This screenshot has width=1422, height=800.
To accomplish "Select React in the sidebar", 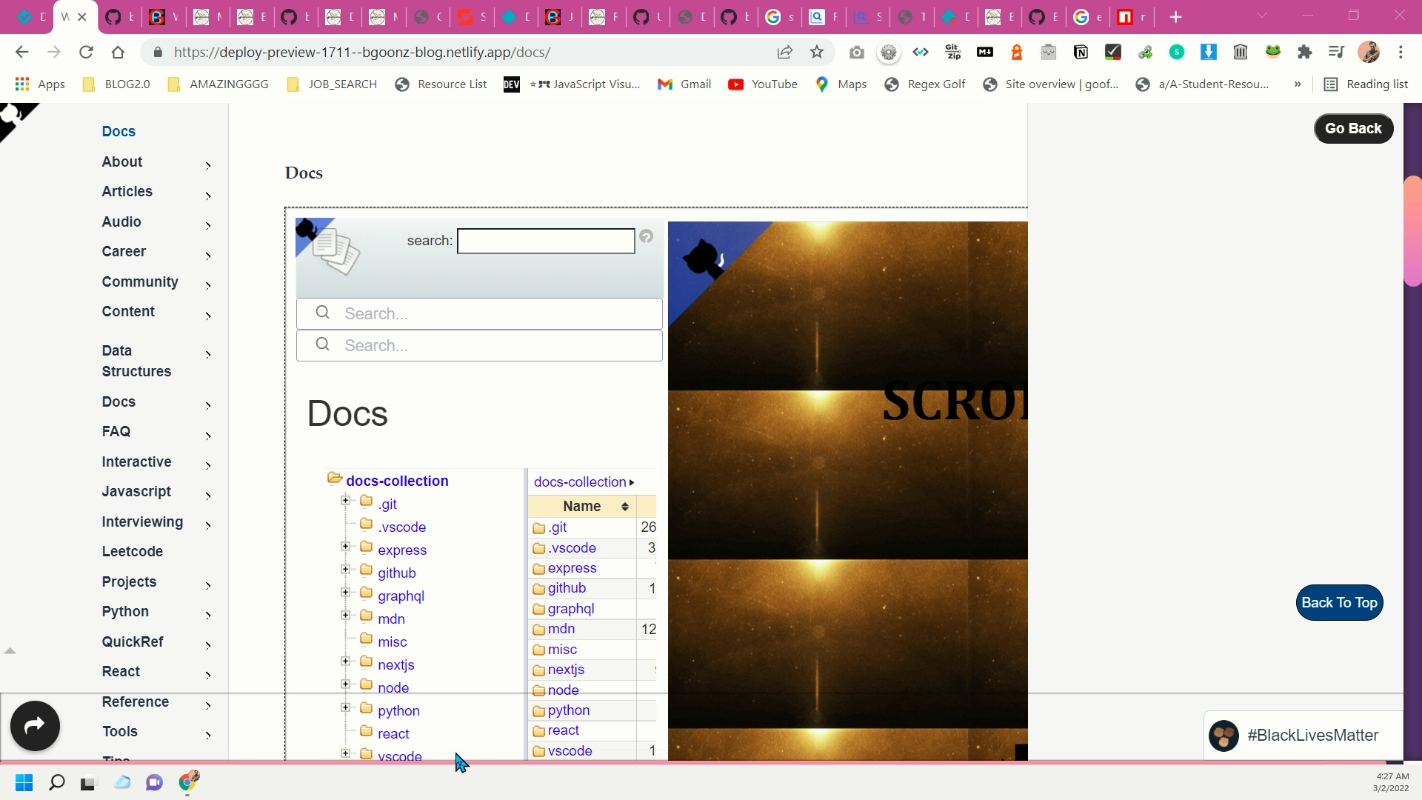I will point(121,672).
